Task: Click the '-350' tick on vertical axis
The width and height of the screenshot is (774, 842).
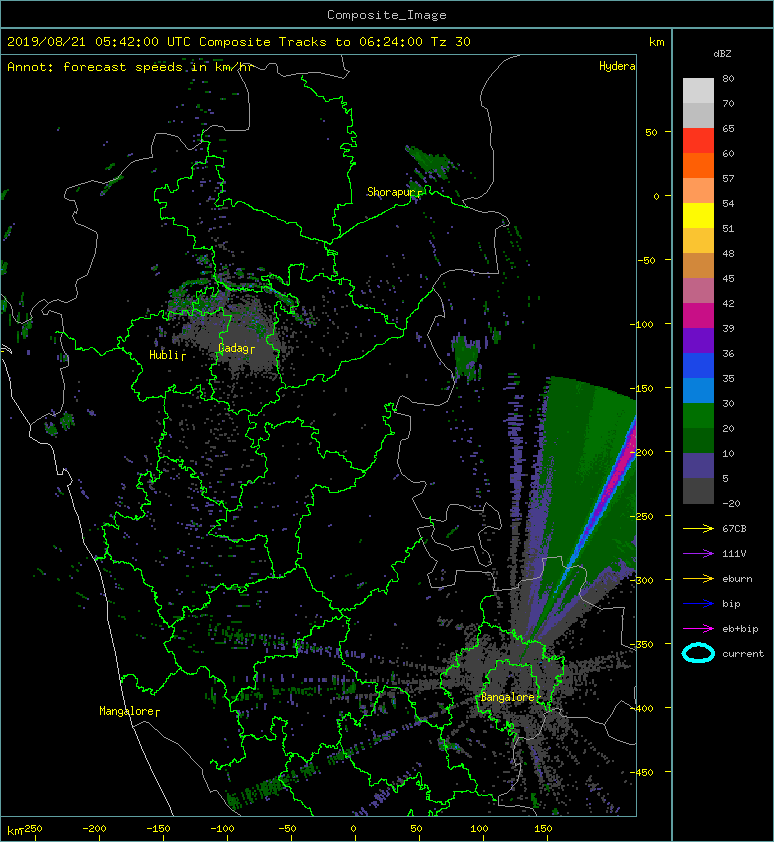Action: [x=642, y=644]
